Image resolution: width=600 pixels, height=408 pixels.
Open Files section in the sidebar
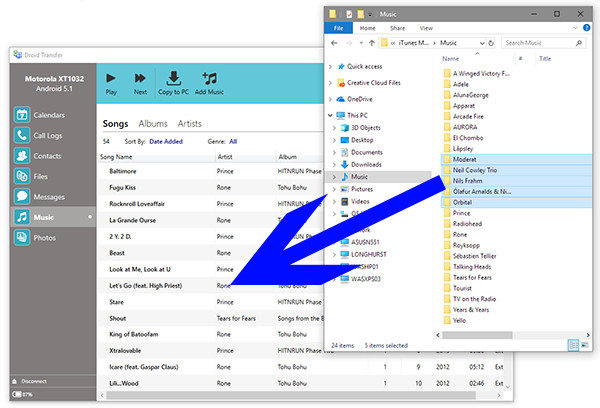53,176
